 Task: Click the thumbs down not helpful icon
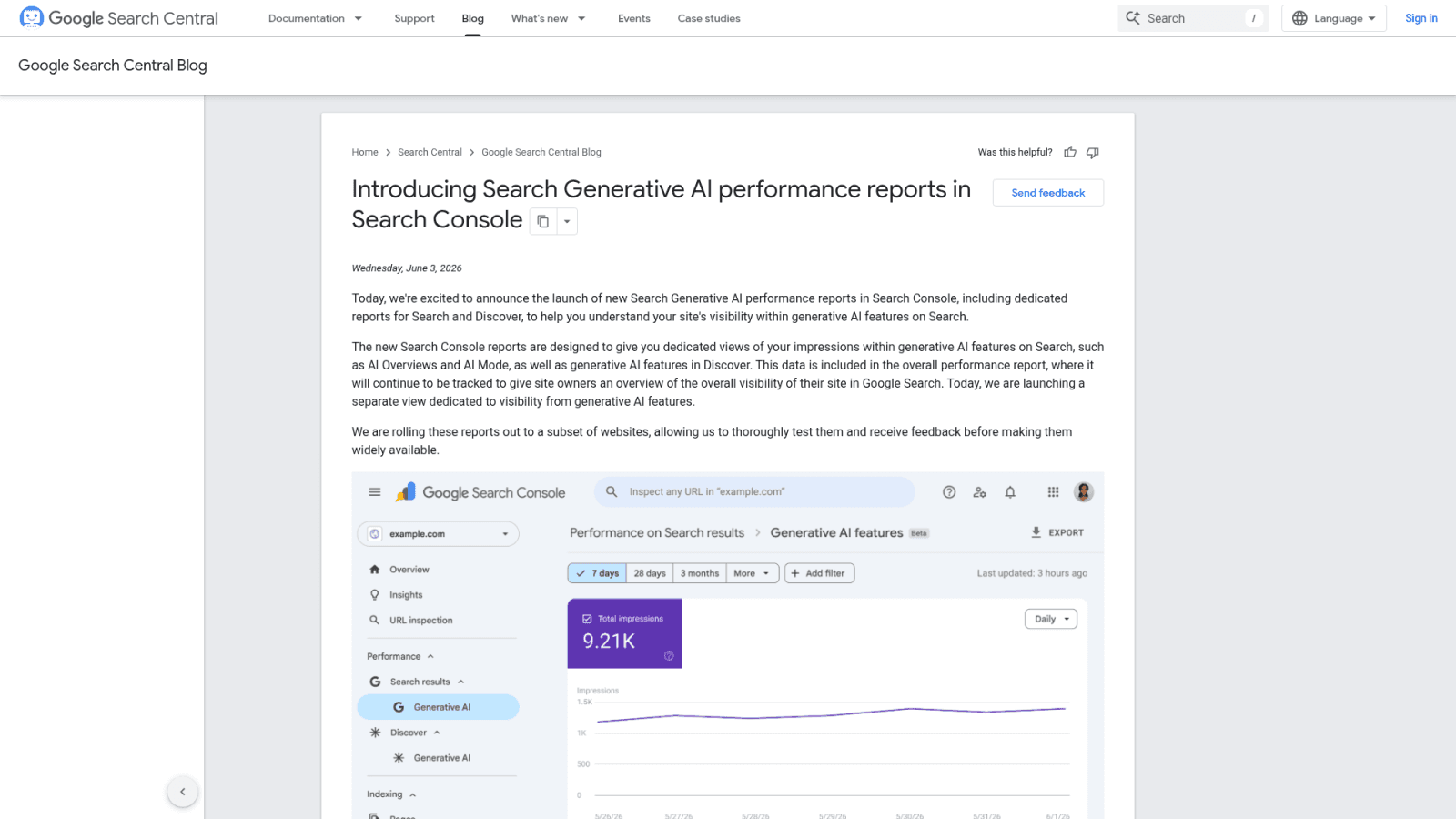coord(1093,152)
